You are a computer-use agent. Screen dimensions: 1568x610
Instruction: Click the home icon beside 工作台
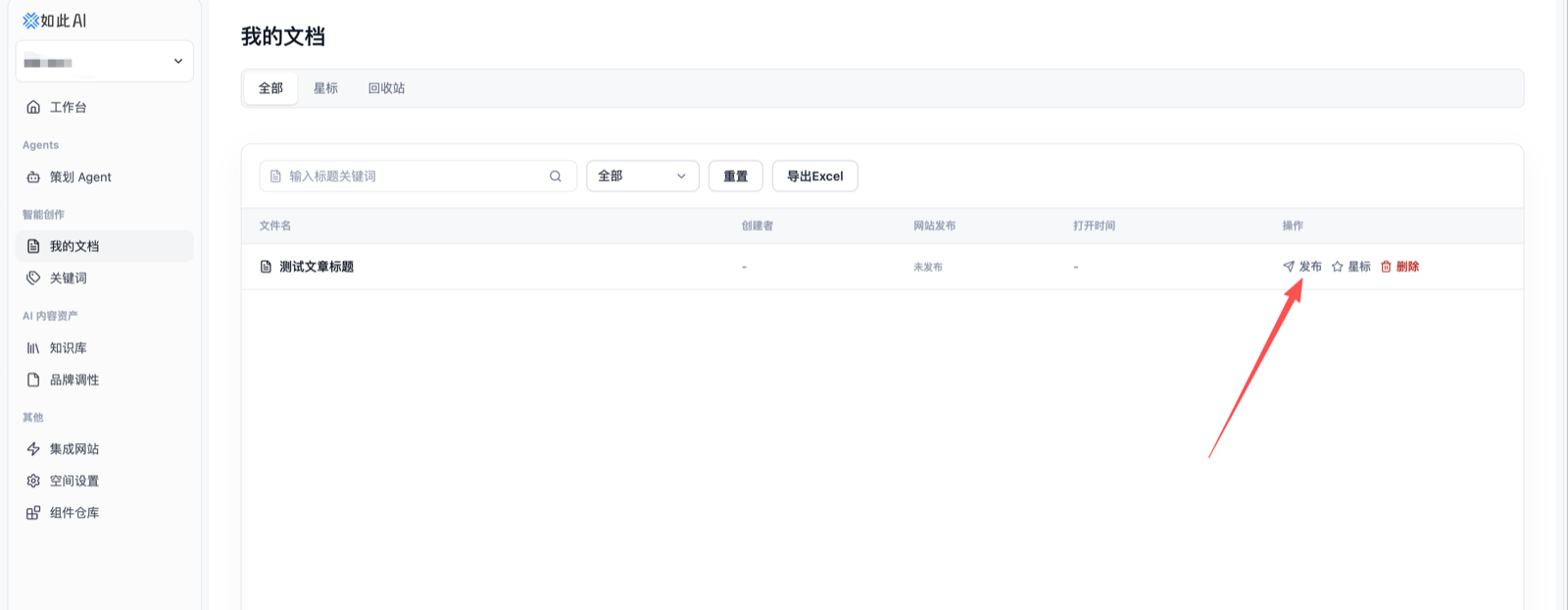click(33, 107)
